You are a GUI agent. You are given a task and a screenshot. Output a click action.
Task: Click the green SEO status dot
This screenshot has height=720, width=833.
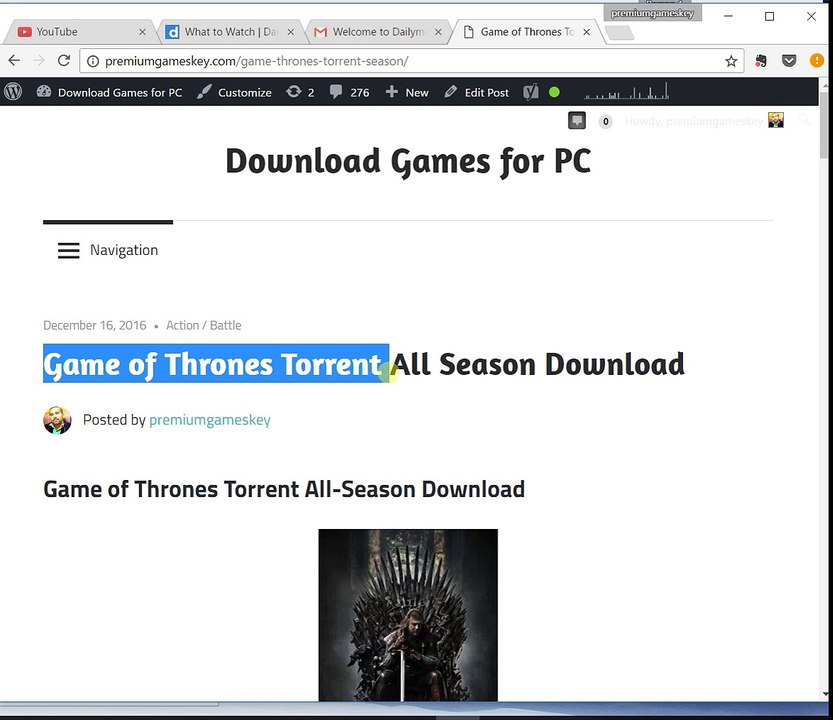554,92
